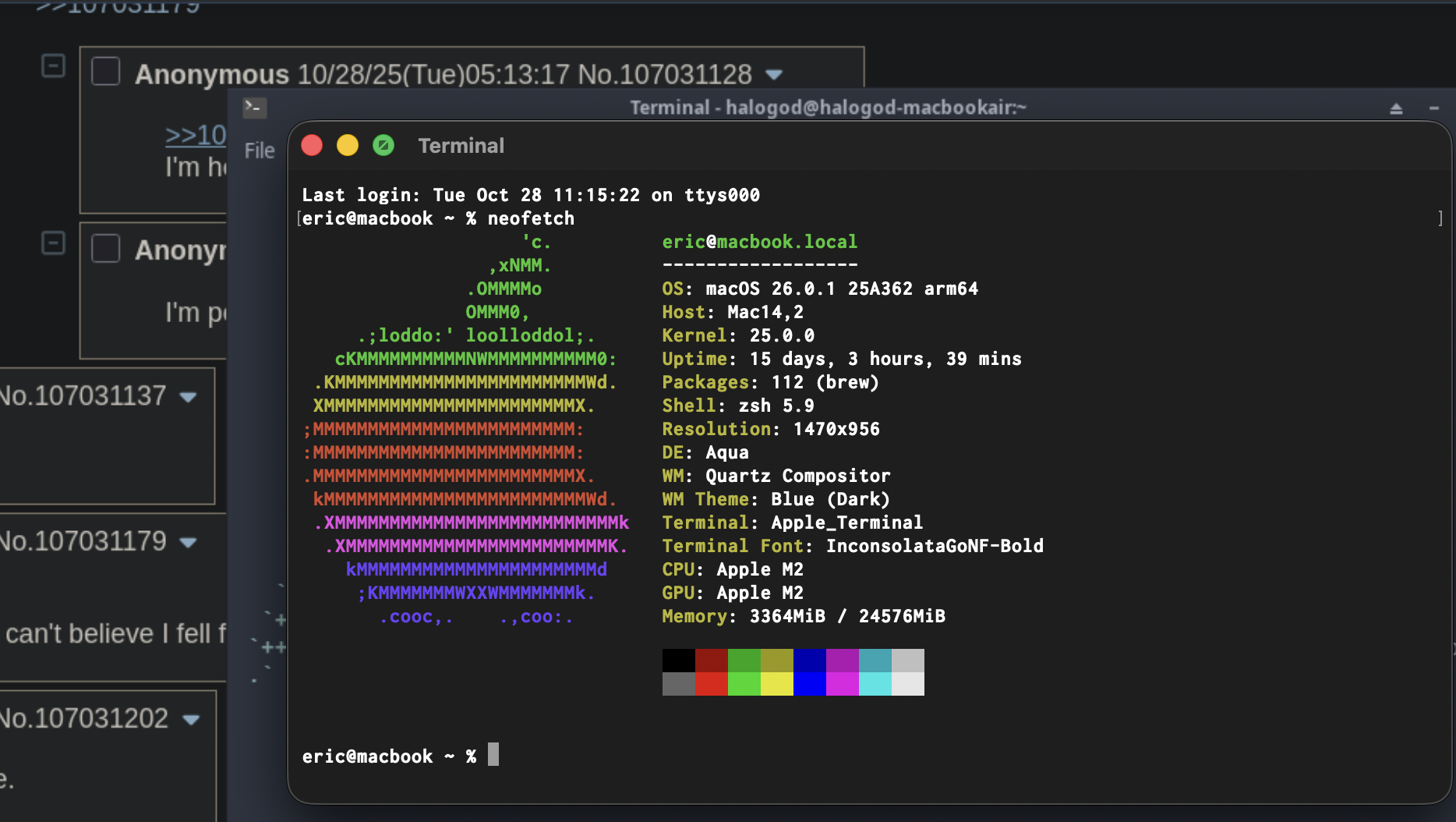This screenshot has width=1456, height=822.
Task: Click the white block in the bottom palette row
Action: tap(908, 683)
